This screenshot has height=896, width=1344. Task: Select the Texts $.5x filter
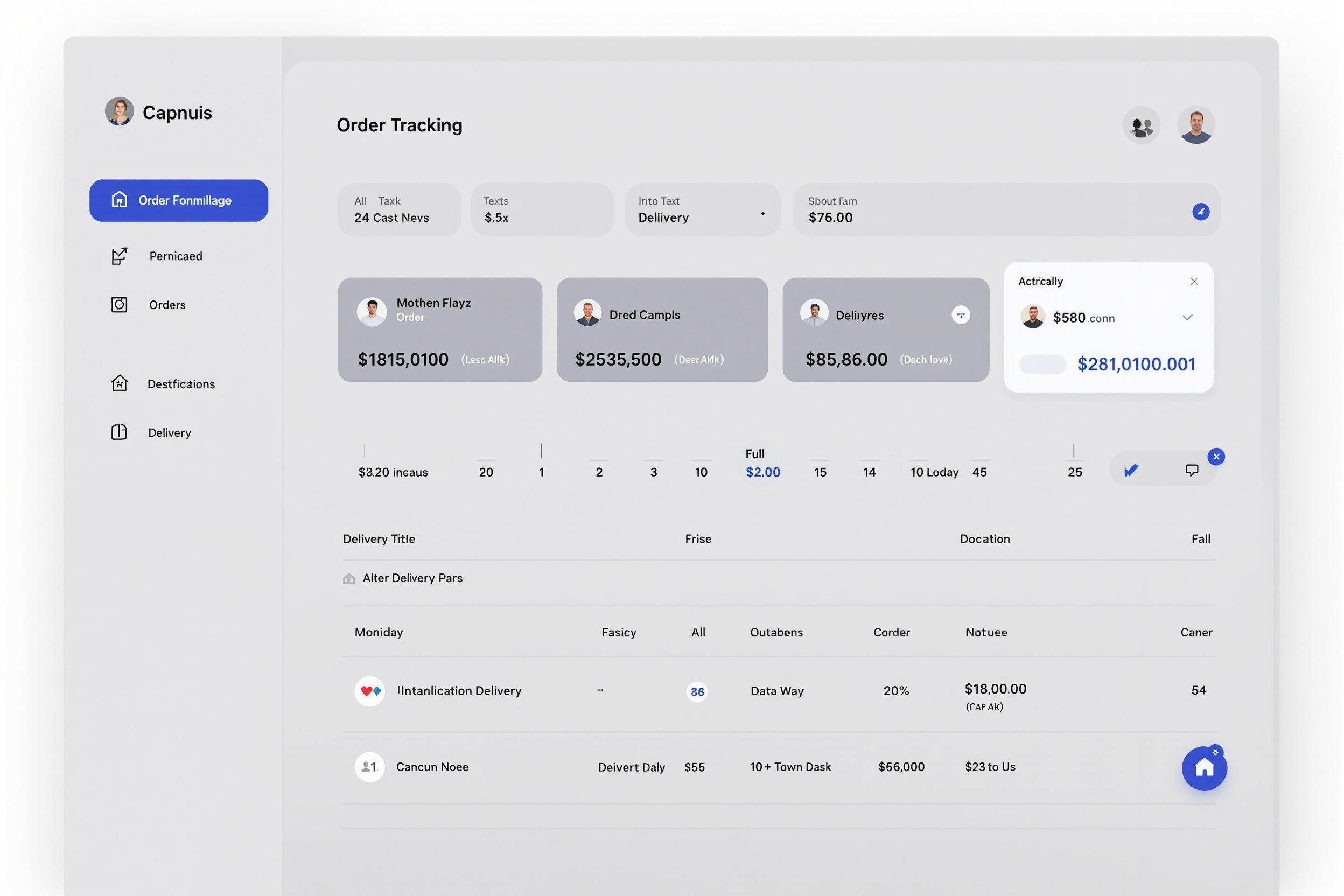[x=542, y=209]
